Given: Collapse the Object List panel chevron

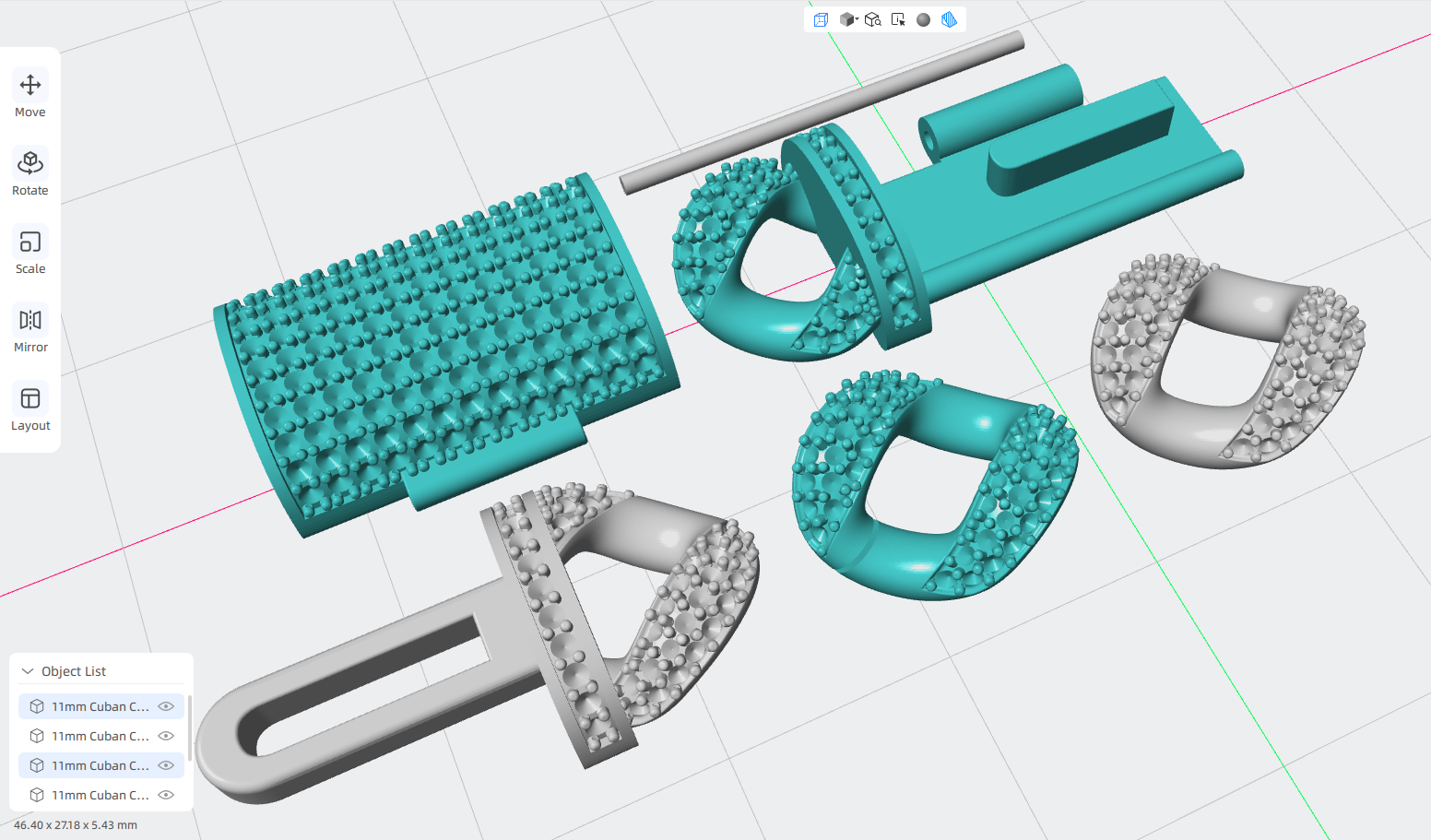Looking at the screenshot, I should pyautogui.click(x=28, y=671).
